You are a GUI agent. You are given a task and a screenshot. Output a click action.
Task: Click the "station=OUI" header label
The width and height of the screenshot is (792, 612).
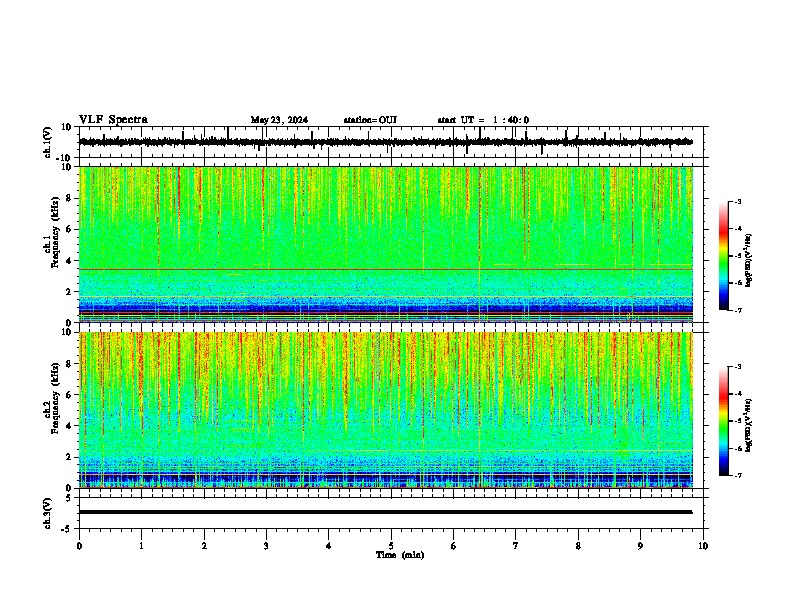370,120
